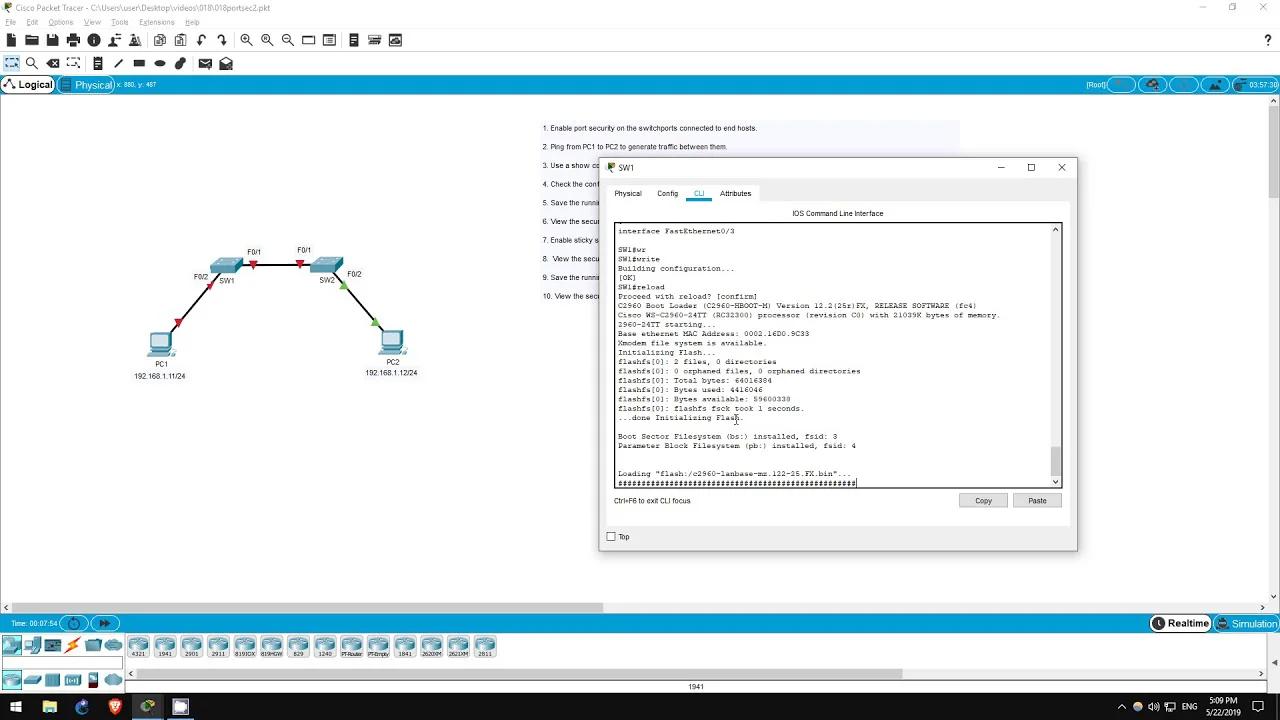This screenshot has width=1280, height=720.
Task: Select the Draw Rectangle tool
Action: click(x=141, y=63)
